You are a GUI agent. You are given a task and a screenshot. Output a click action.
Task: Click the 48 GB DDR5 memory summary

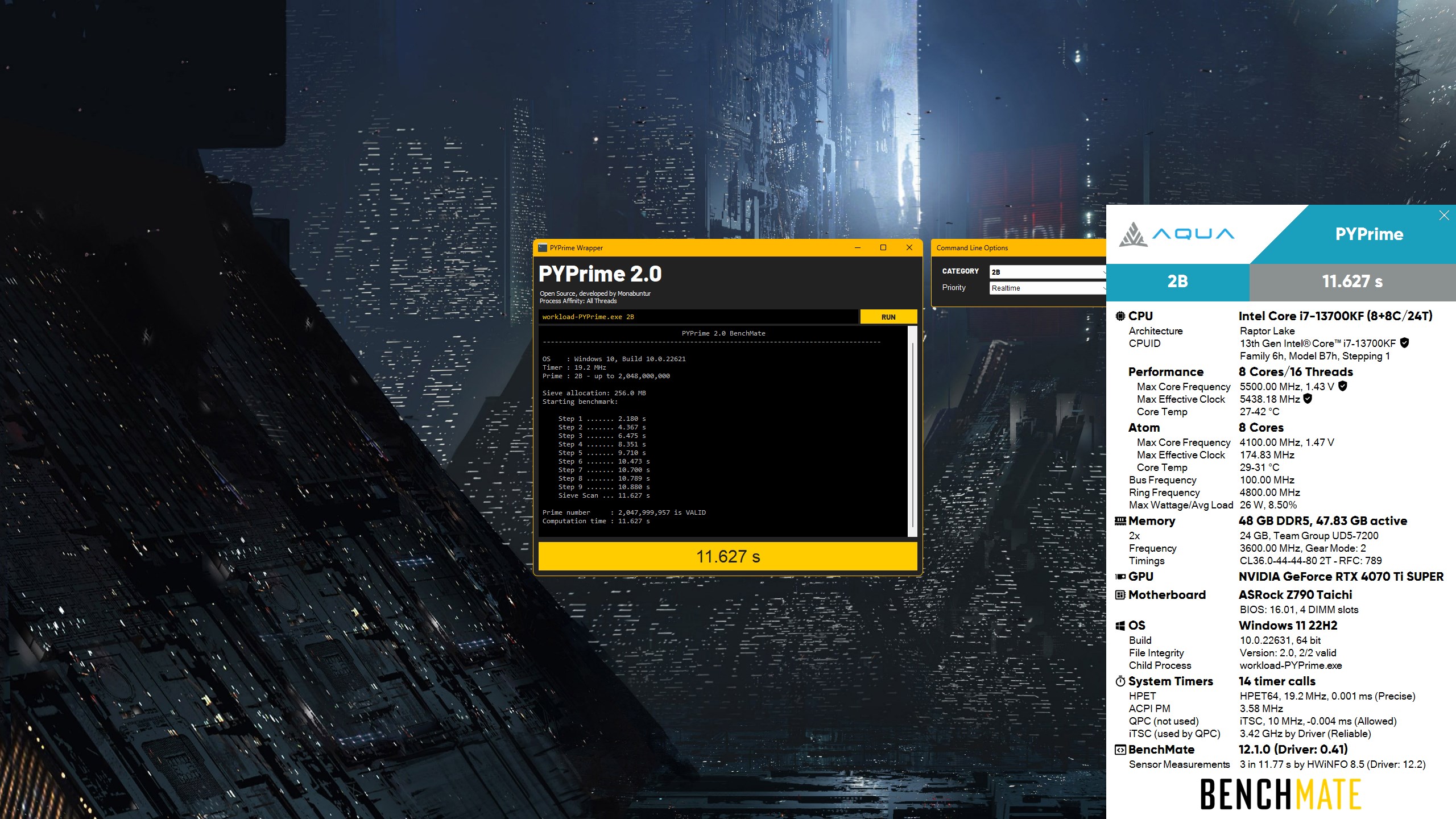point(1323,521)
